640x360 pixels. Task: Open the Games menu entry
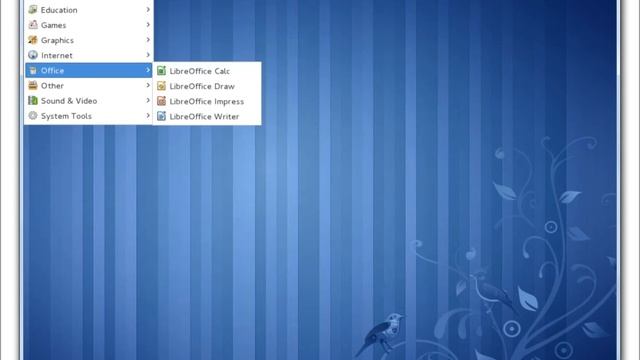coord(89,24)
